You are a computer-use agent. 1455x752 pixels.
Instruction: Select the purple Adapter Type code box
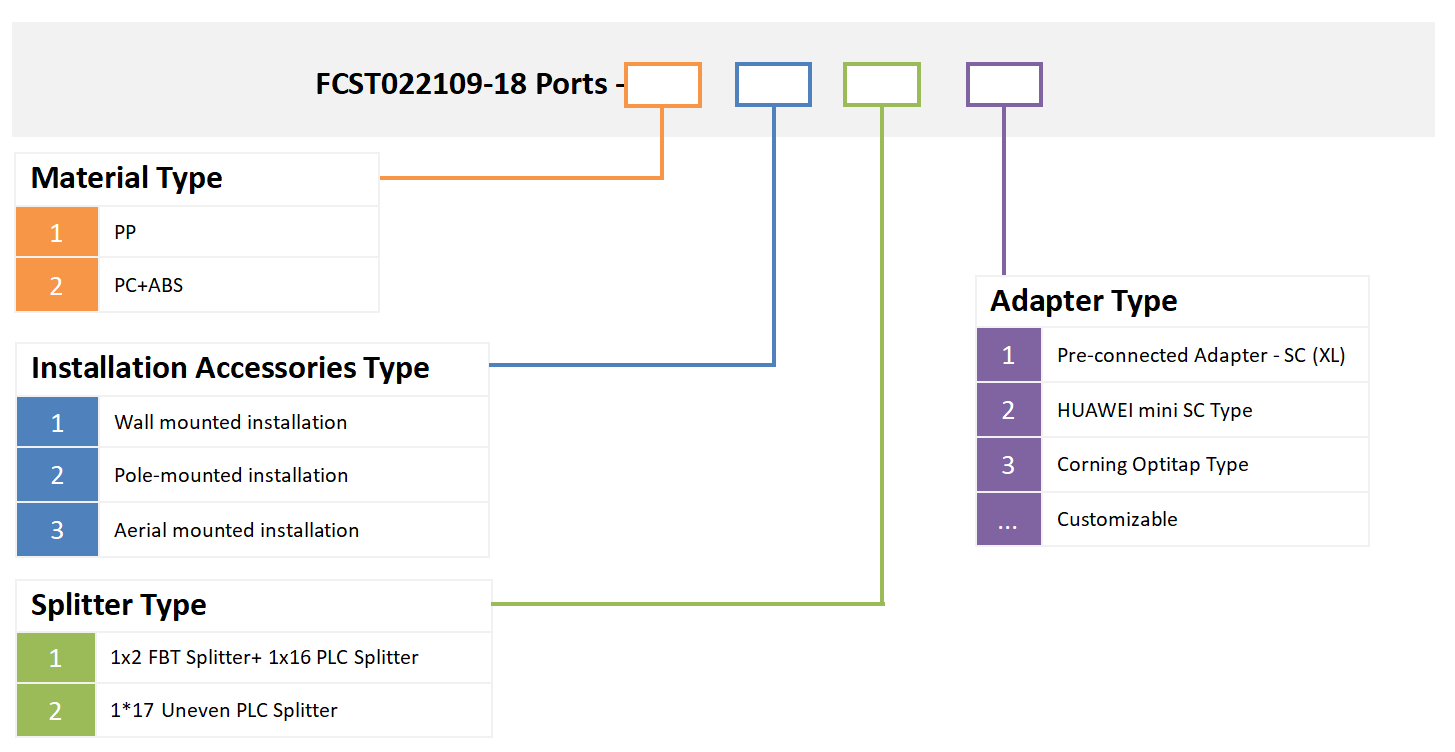coord(1004,84)
